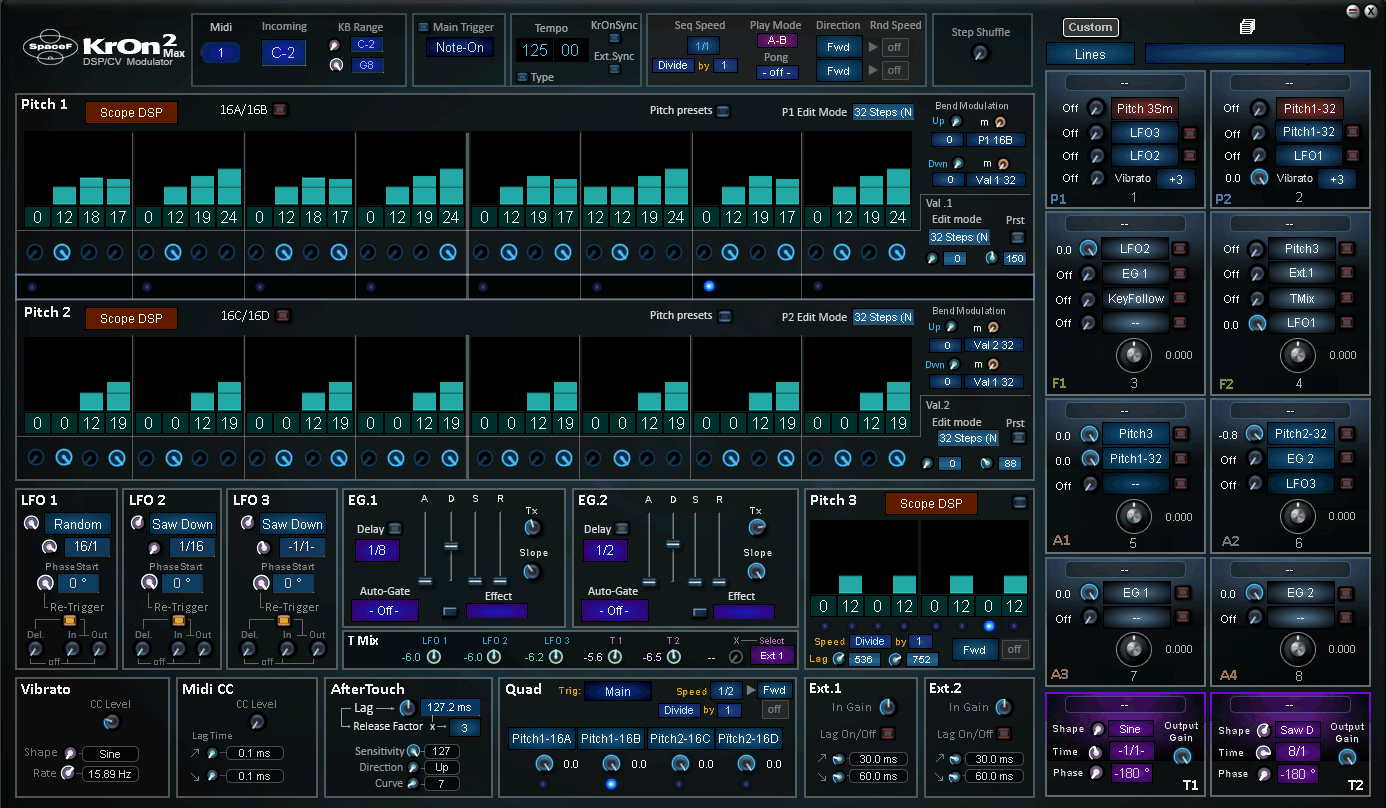Click the Custom button
Viewport: 1386px width, 808px height.
1090,27
